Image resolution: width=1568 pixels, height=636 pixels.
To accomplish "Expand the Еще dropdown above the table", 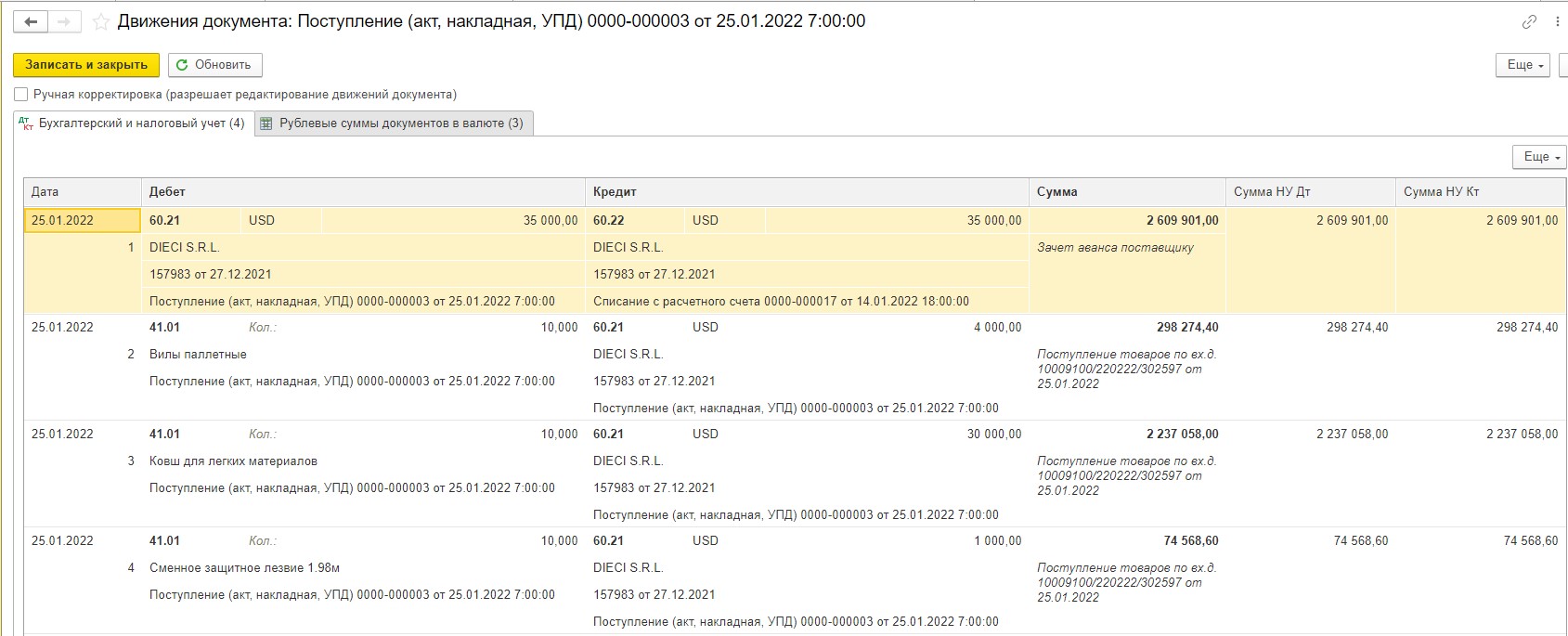I will pos(1539,157).
